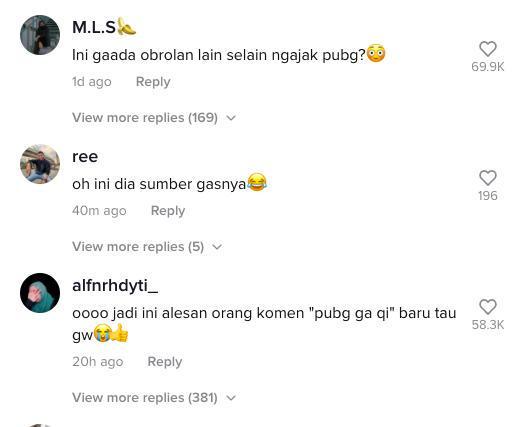Reply to the M.L.S comment

pyautogui.click(x=153, y=82)
